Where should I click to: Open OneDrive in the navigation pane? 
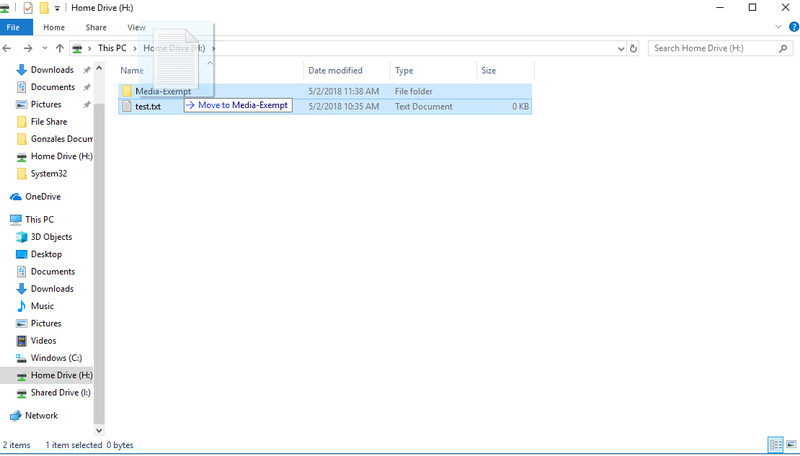pos(42,197)
